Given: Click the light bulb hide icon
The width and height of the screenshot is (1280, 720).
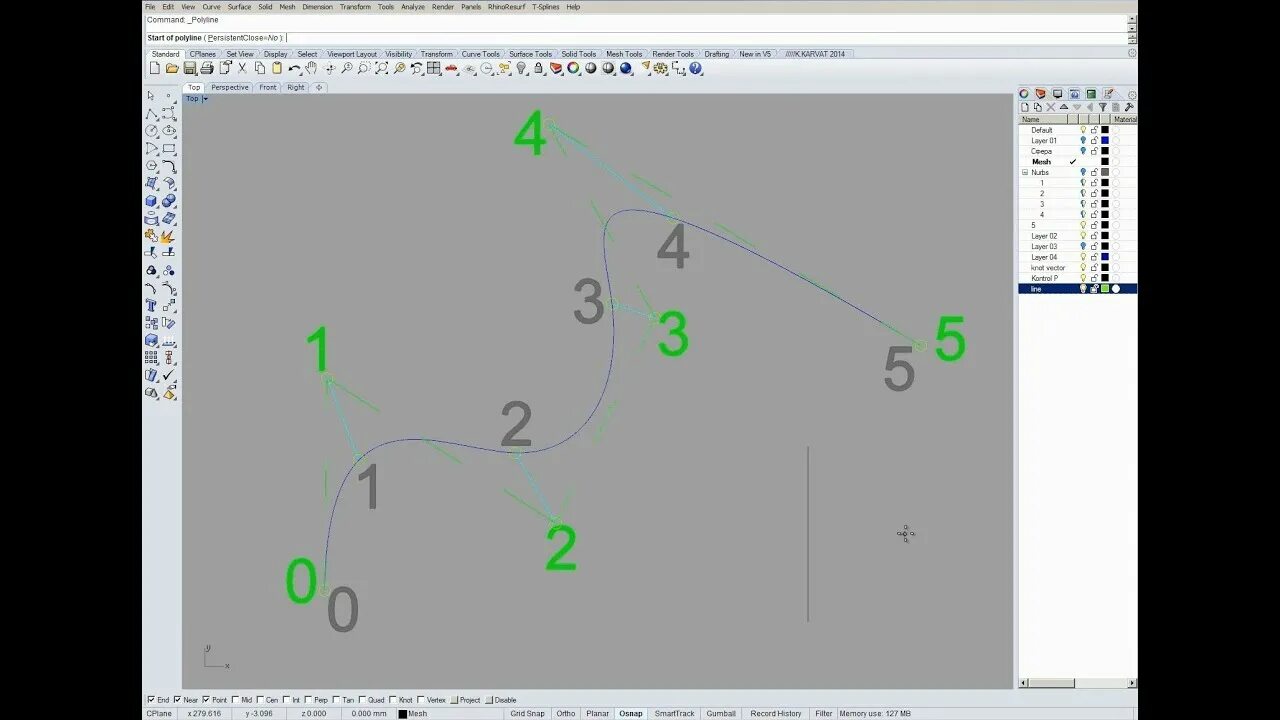Looking at the screenshot, I should 520,68.
